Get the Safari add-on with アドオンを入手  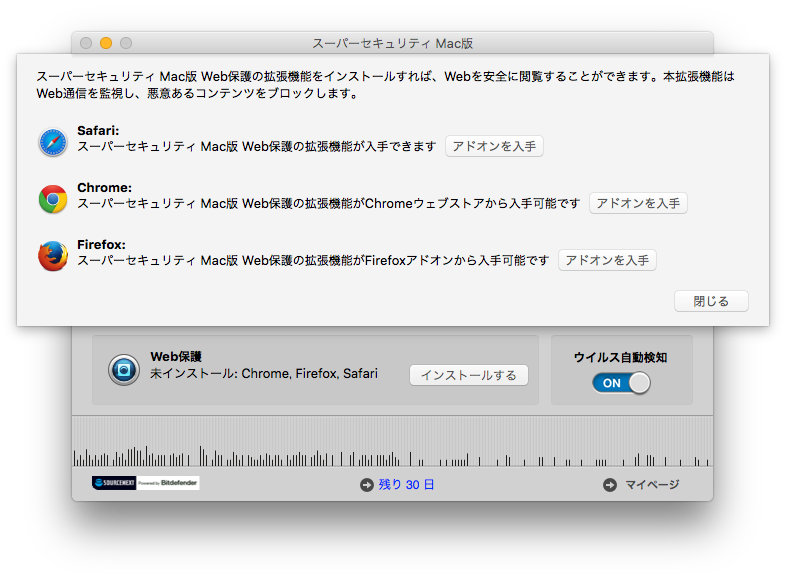(x=494, y=146)
